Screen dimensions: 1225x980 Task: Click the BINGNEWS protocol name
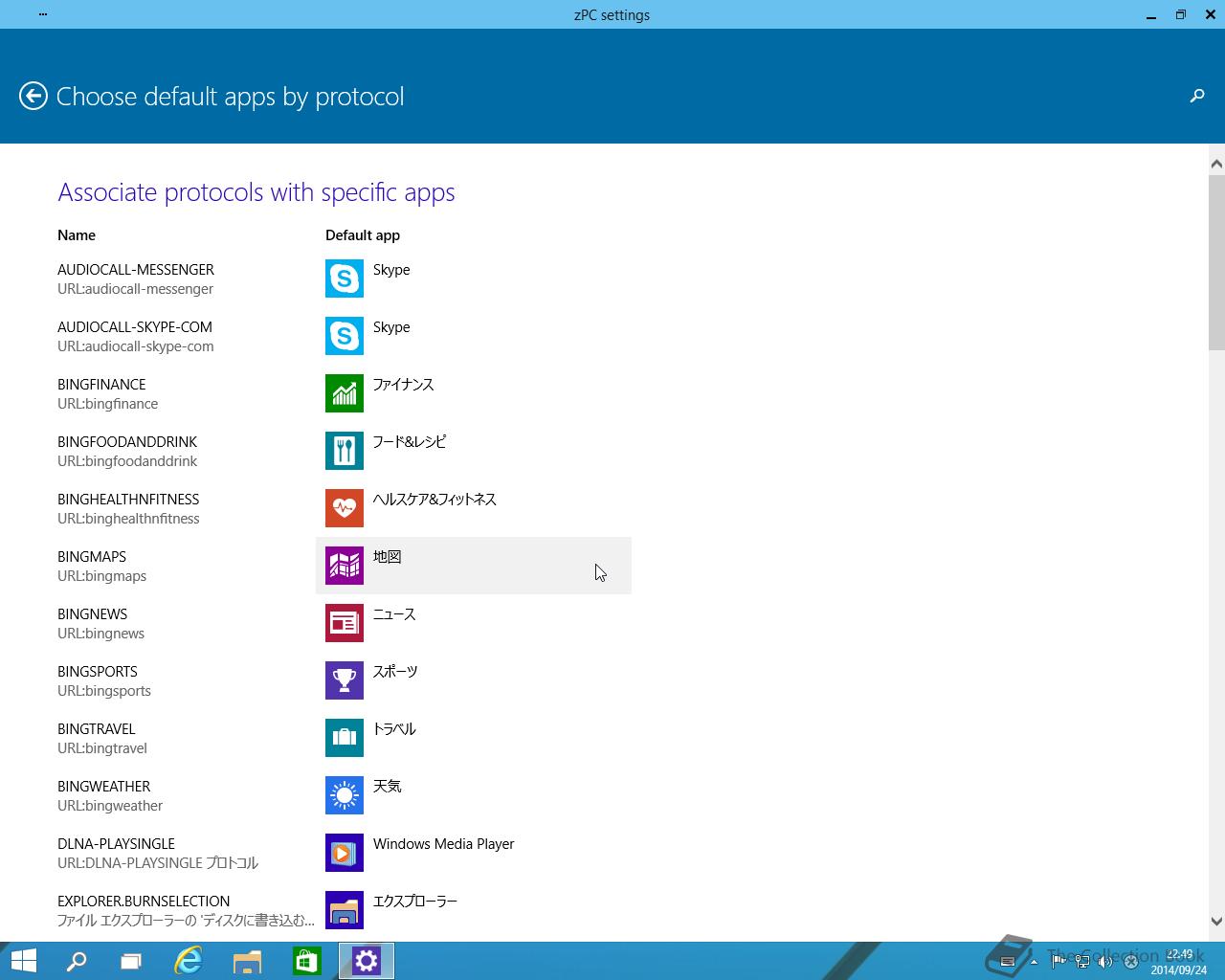tap(92, 614)
